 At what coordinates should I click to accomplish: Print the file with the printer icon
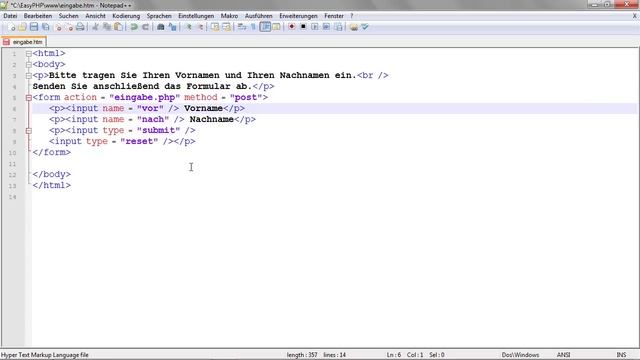(80, 27)
